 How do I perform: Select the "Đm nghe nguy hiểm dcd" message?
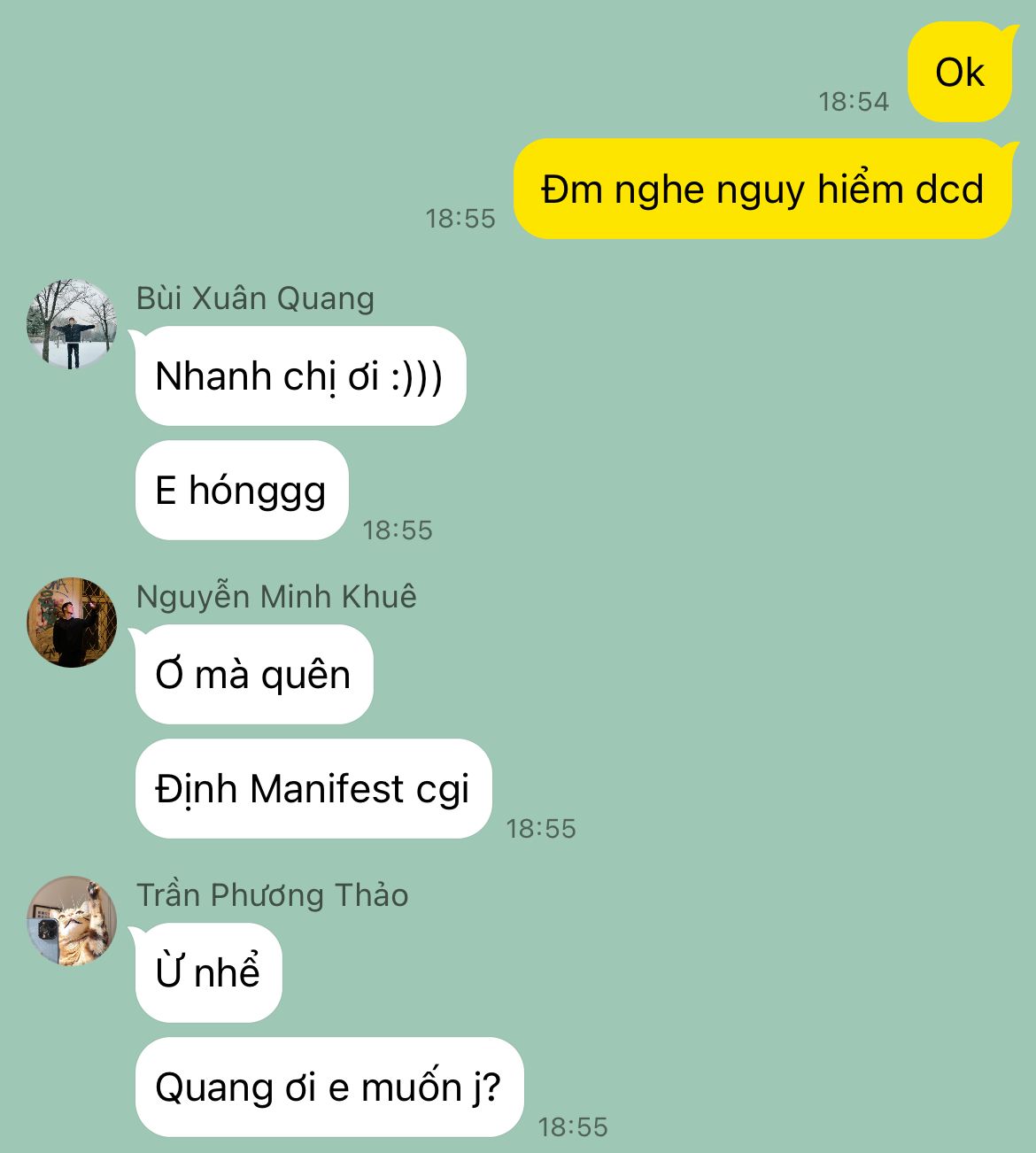[762, 189]
